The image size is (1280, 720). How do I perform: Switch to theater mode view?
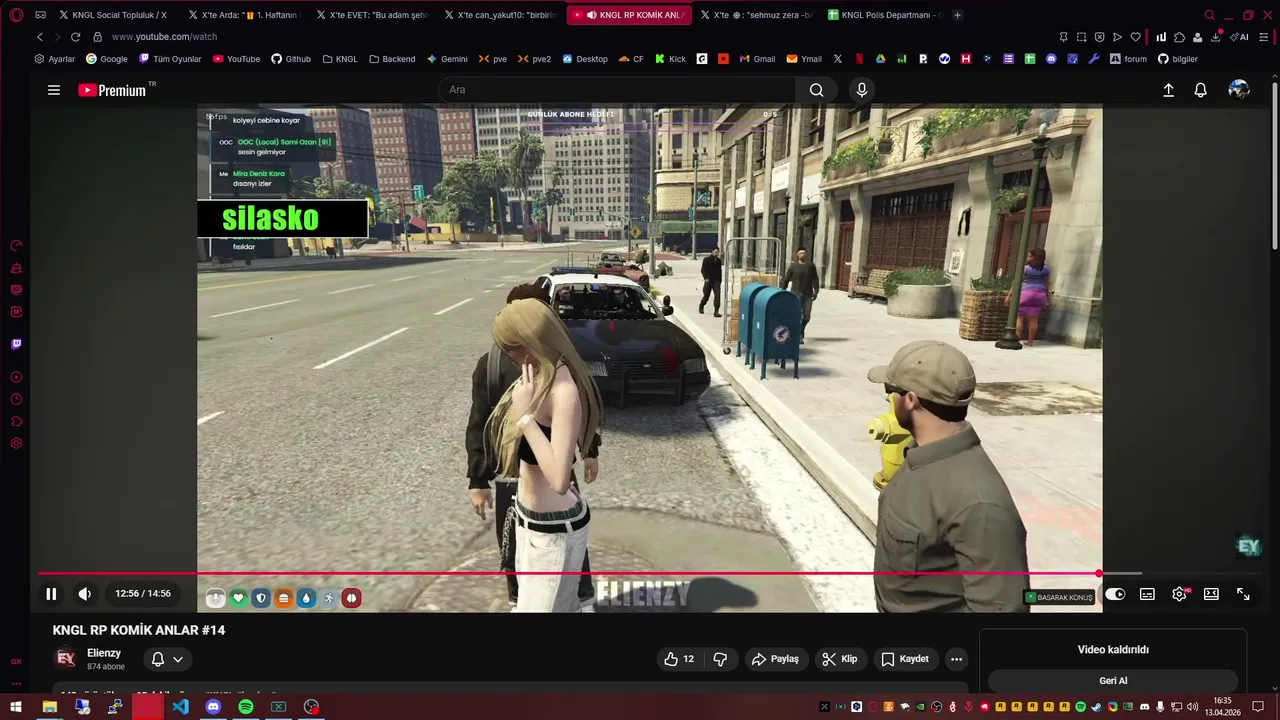coord(1211,594)
